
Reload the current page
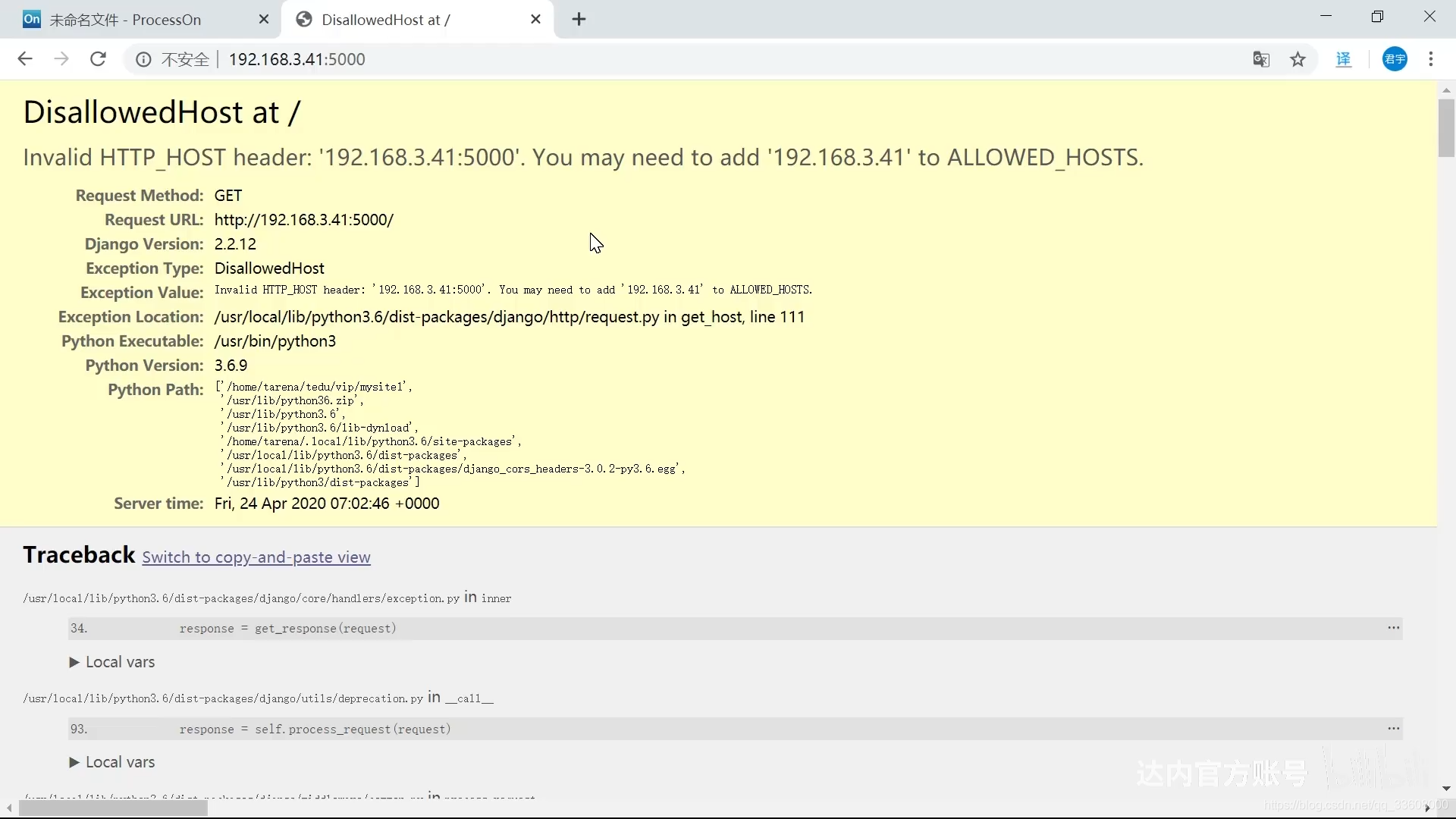point(98,59)
